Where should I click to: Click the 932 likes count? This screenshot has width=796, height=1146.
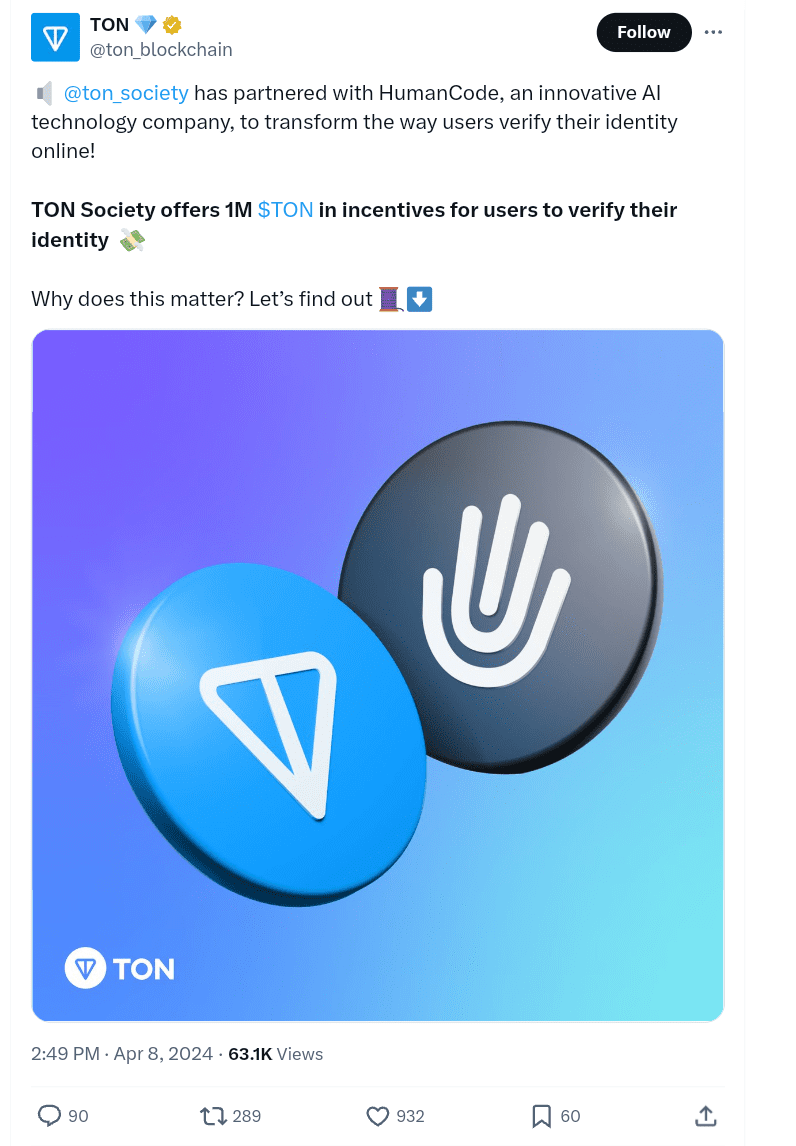click(410, 1116)
